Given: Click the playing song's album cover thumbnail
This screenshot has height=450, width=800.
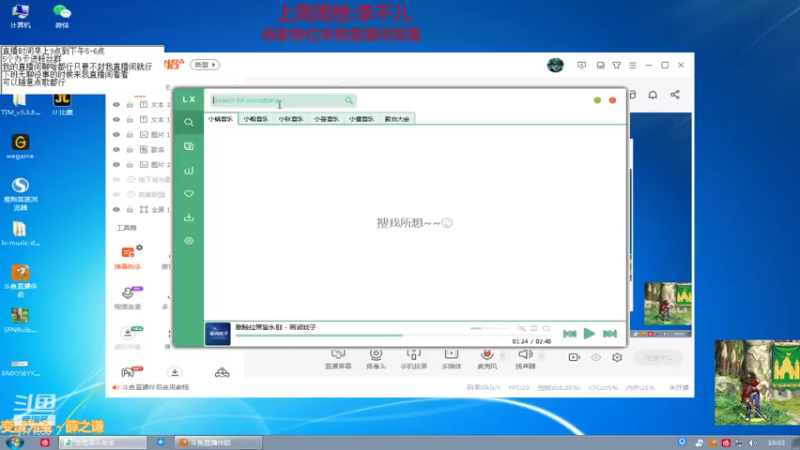Looking at the screenshot, I should [218, 334].
